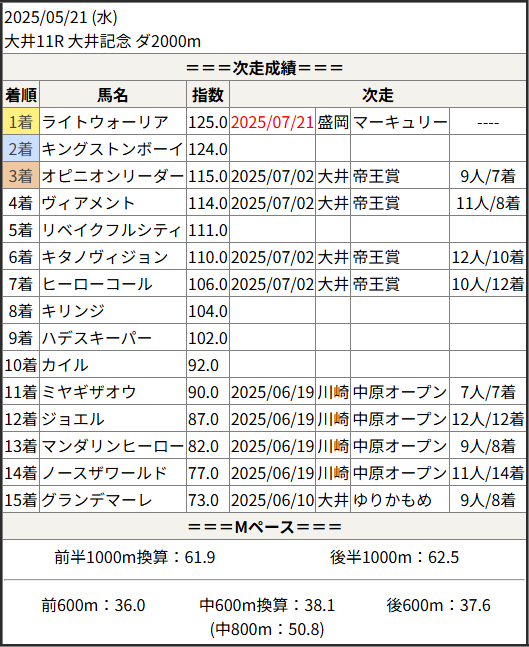Click the 指数 column header
529x647 pixels.
tap(208, 95)
